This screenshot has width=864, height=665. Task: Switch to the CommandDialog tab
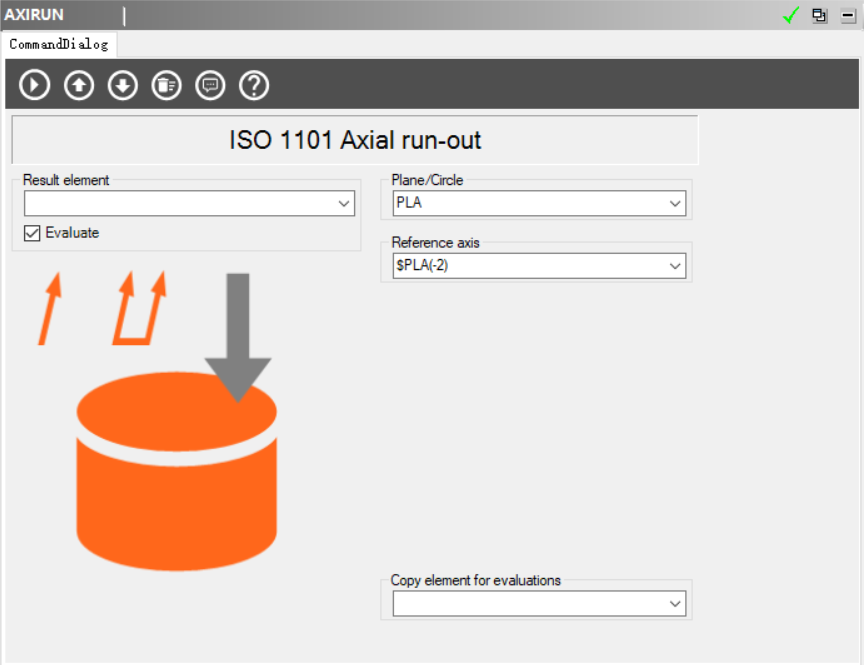point(58,44)
